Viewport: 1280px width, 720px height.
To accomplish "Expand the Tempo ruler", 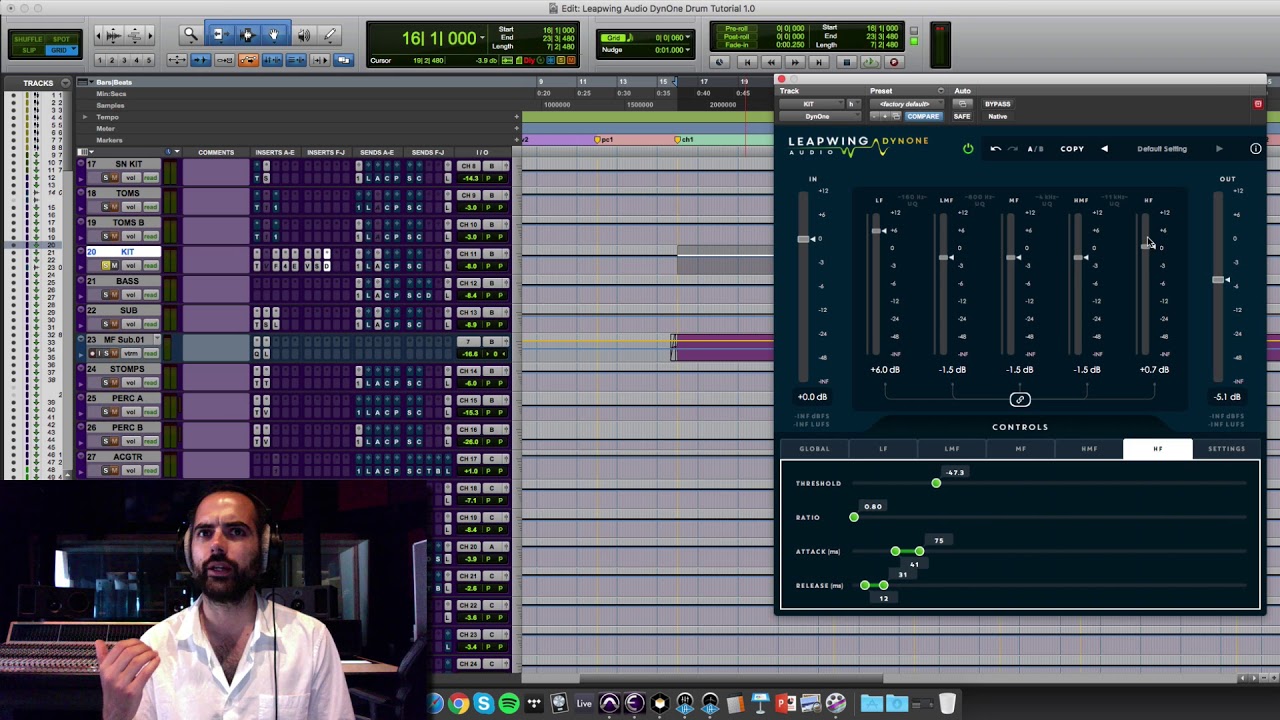I will (85, 117).
